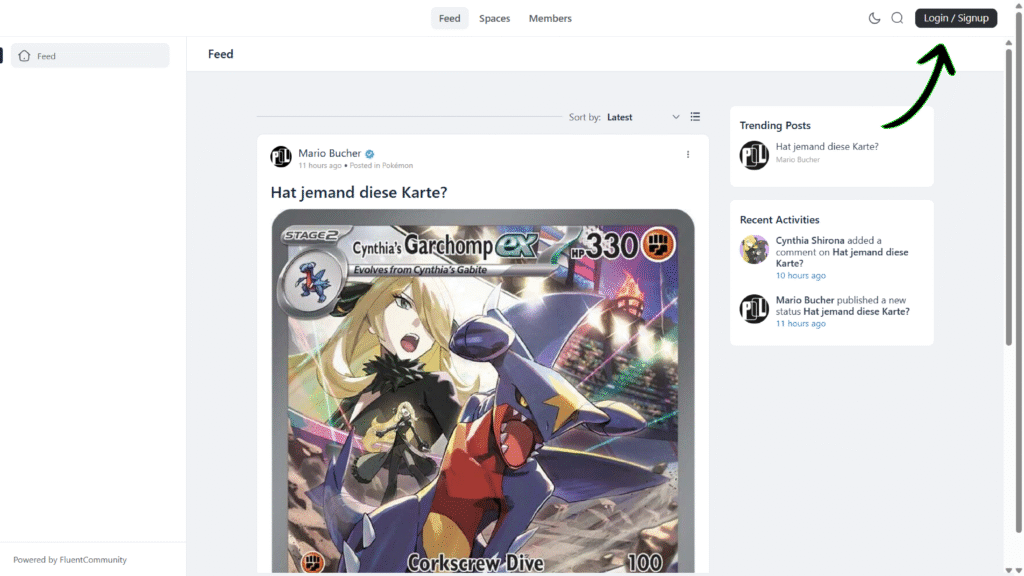Image resolution: width=1024 pixels, height=576 pixels.
Task: Click Mario Bucher's avatar in Recent Activities
Action: [x=754, y=309]
